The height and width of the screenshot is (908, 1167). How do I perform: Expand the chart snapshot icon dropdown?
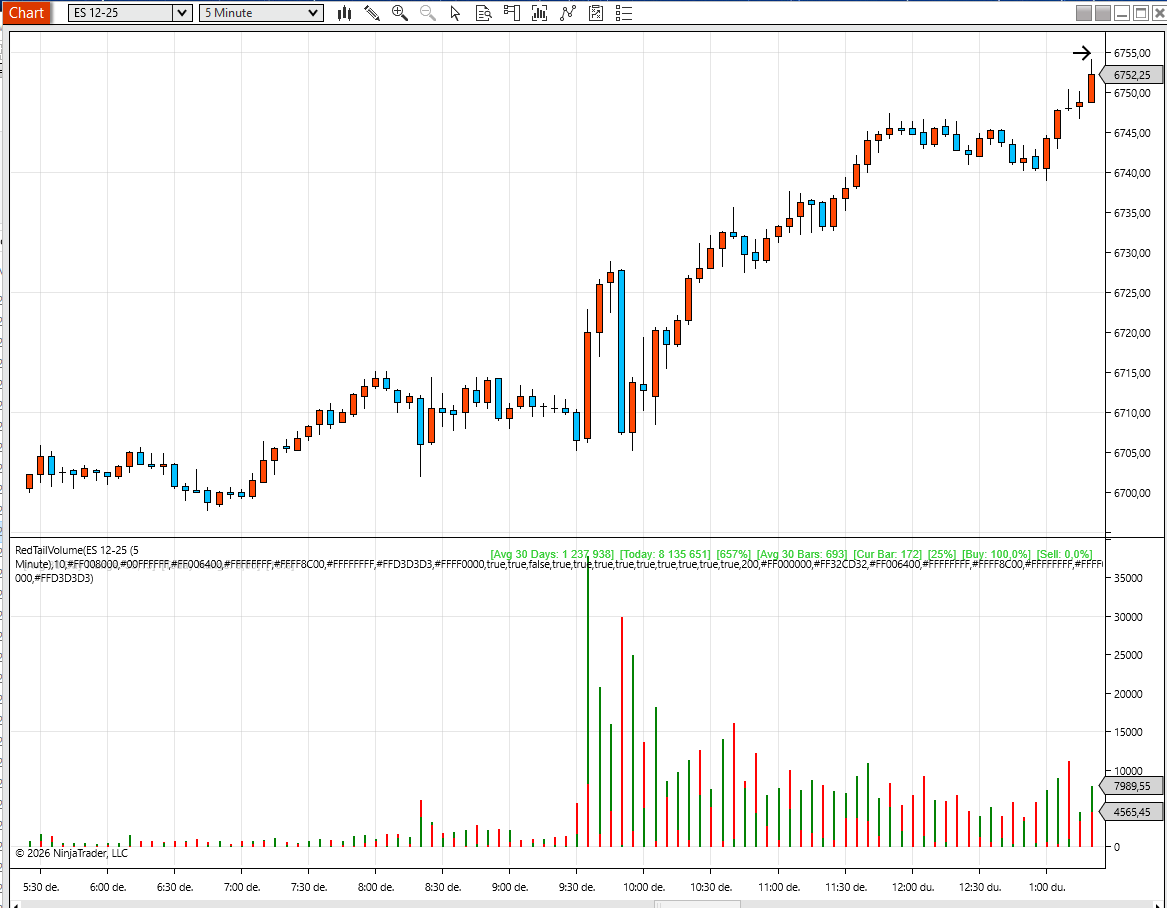(x=595, y=13)
